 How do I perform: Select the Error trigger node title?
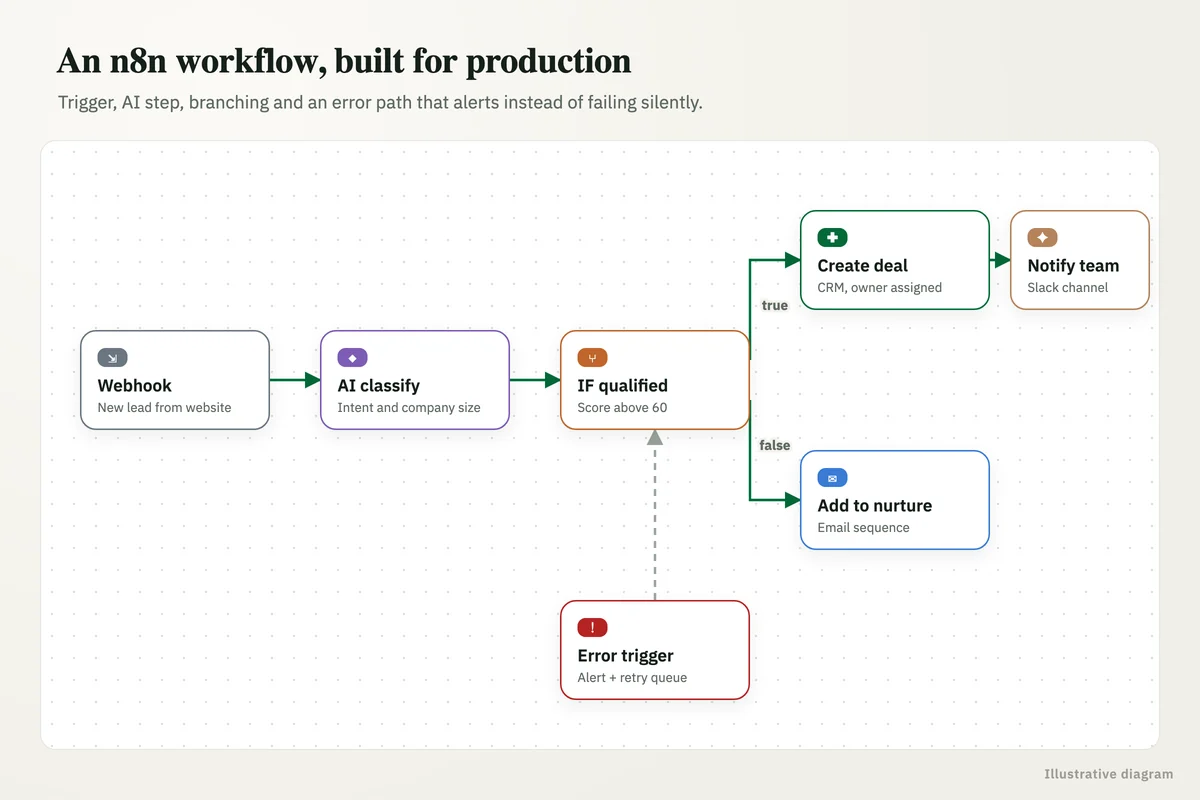pos(625,655)
